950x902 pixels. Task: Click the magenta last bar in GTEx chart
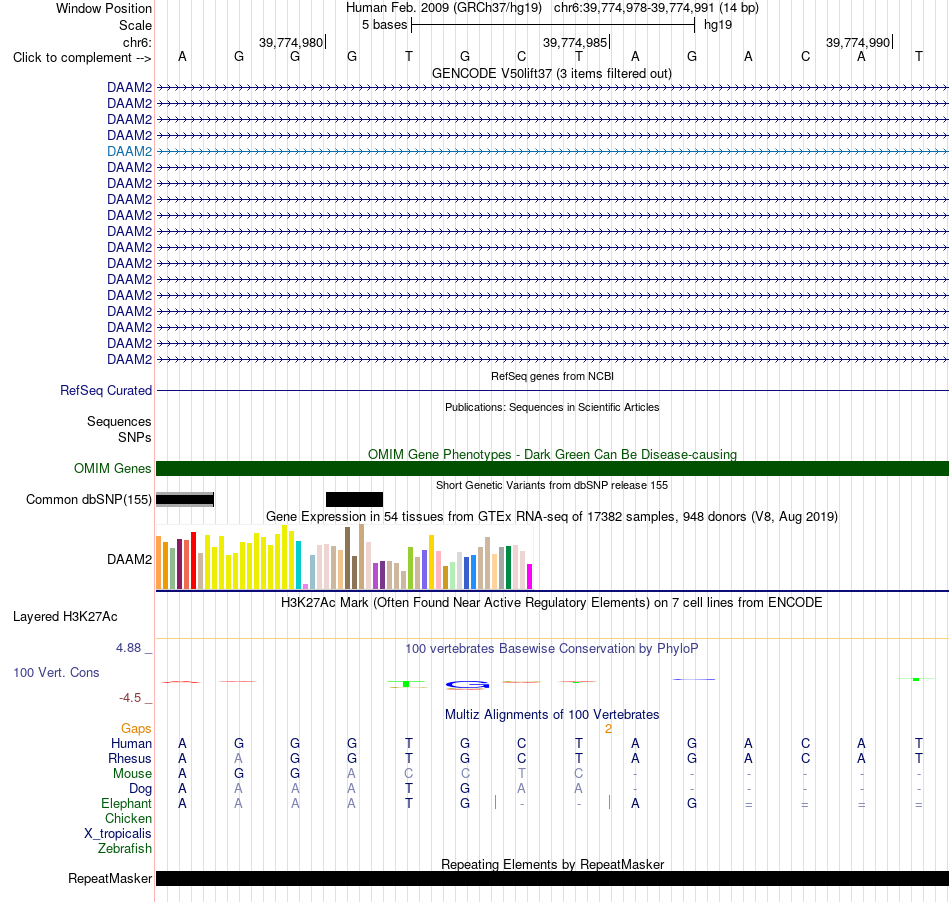[530, 577]
